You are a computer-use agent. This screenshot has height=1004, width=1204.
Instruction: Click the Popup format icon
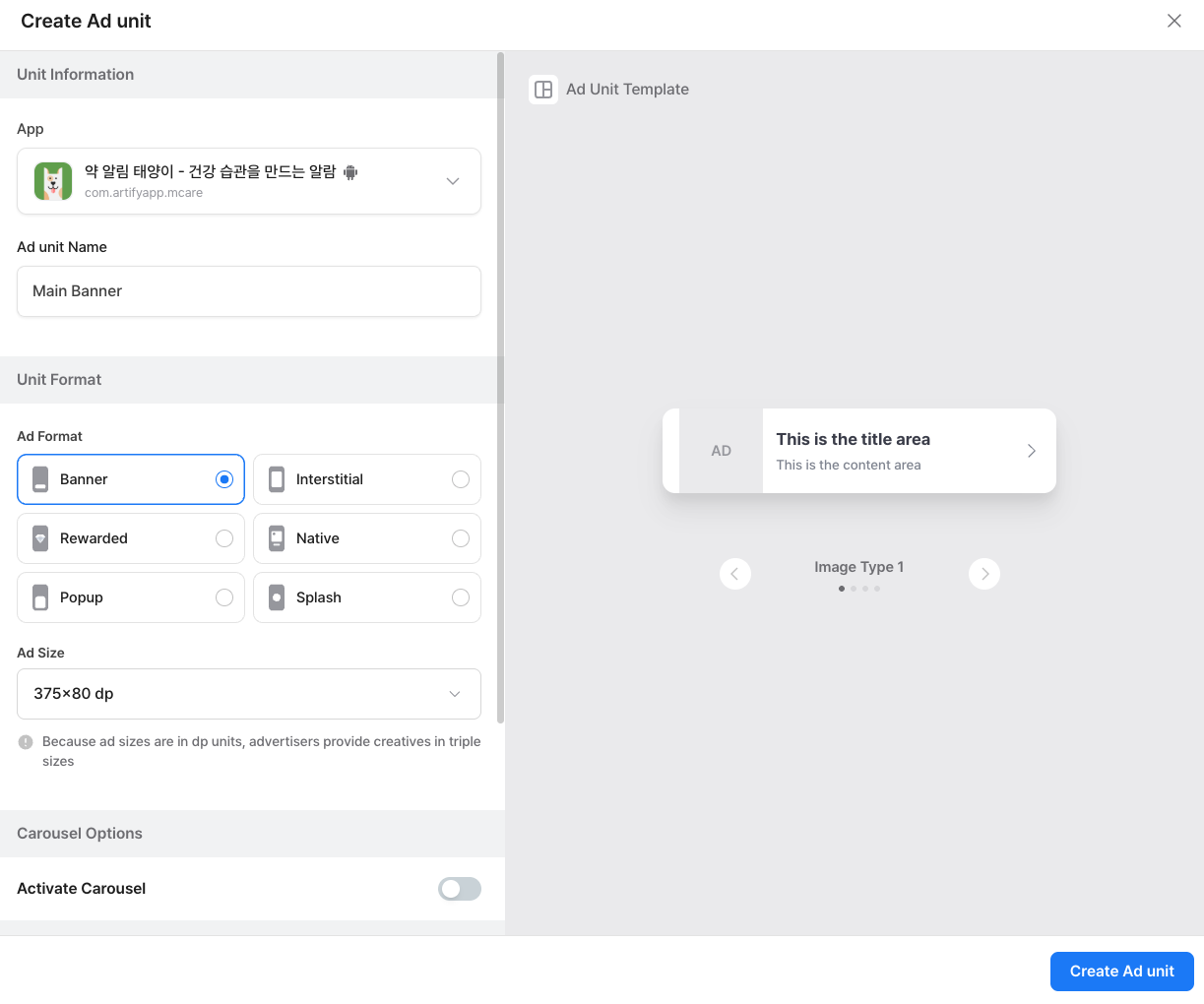(40, 597)
